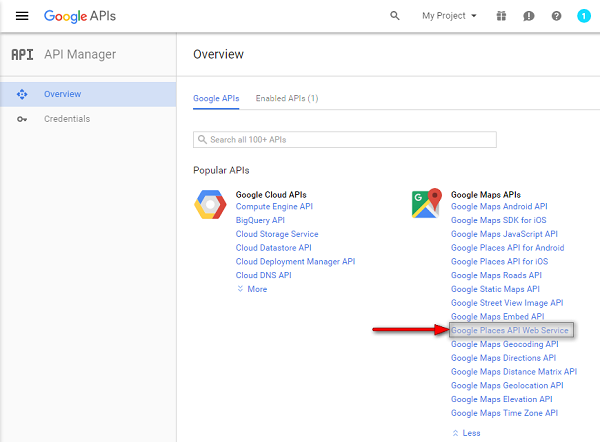Click the Google Cloud APIs hexagon logo
The height and width of the screenshot is (442, 600).
pyautogui.click(x=210, y=204)
